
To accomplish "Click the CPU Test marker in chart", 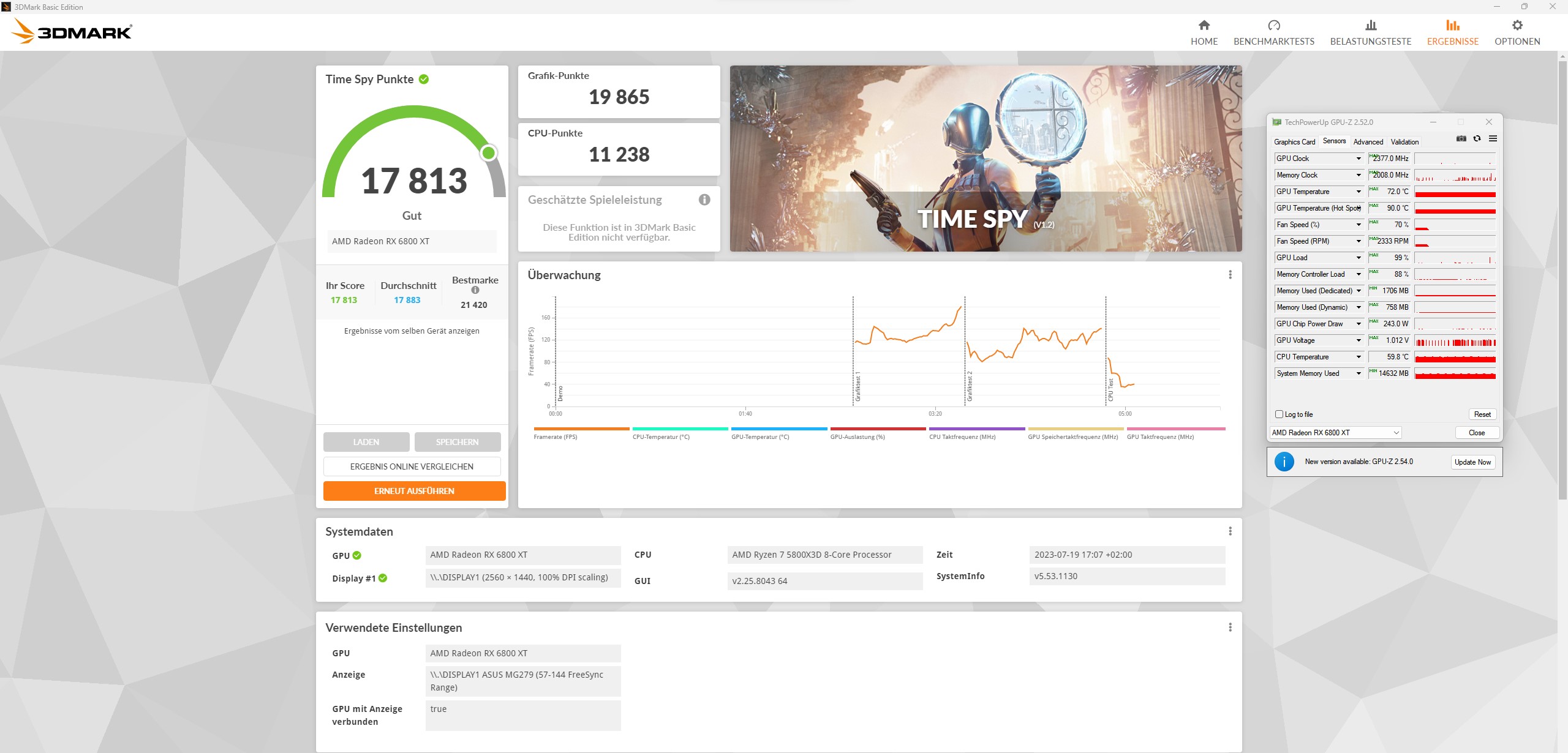I will tap(1110, 389).
